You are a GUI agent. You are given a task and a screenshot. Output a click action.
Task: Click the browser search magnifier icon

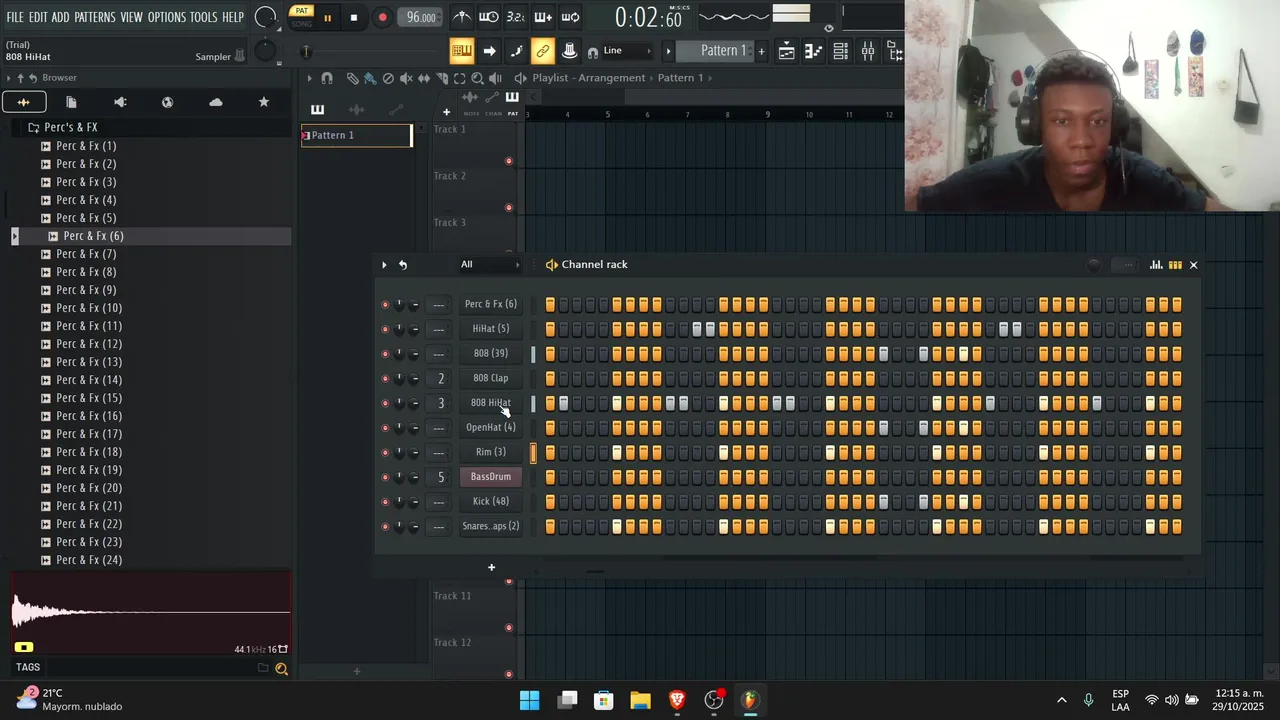click(281, 669)
